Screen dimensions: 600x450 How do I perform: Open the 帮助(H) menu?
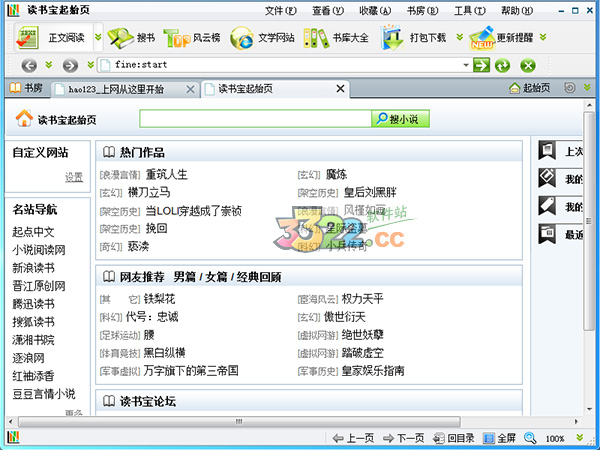point(517,11)
